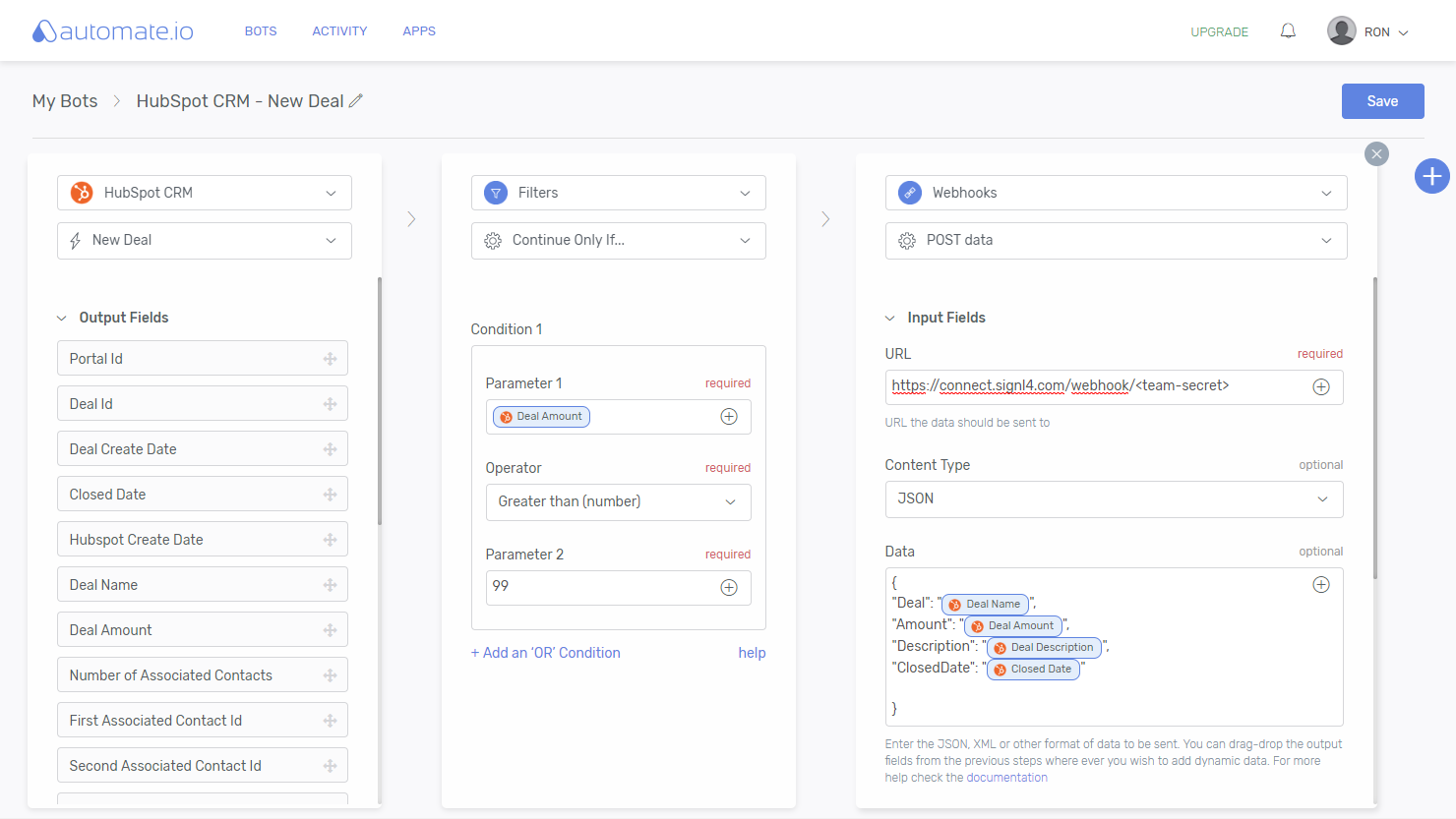Click the lightning bolt trigger icon
Viewport: 1456px width, 819px height.
pyautogui.click(x=76, y=241)
